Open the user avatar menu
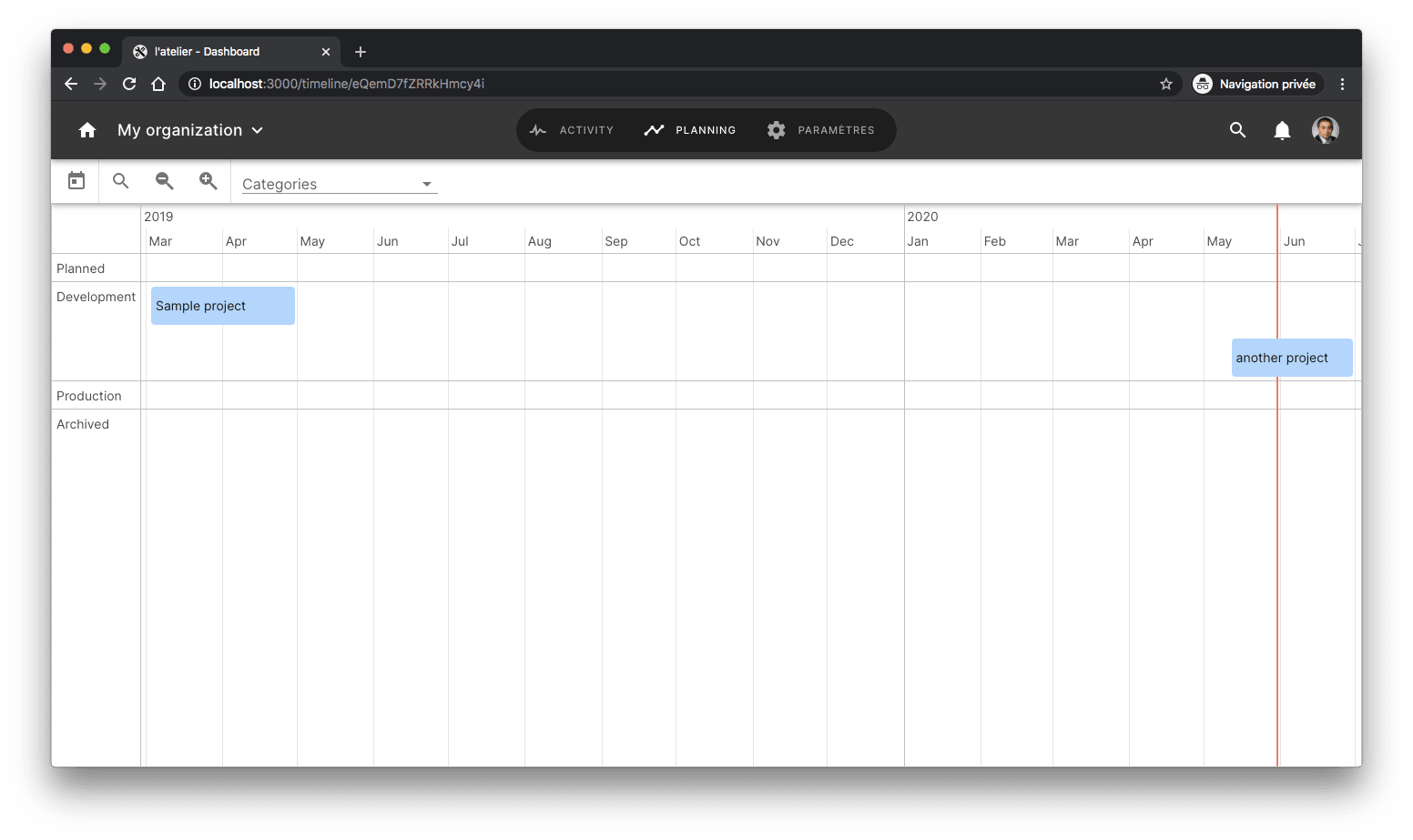Viewport: 1413px width, 840px height. pos(1325,130)
